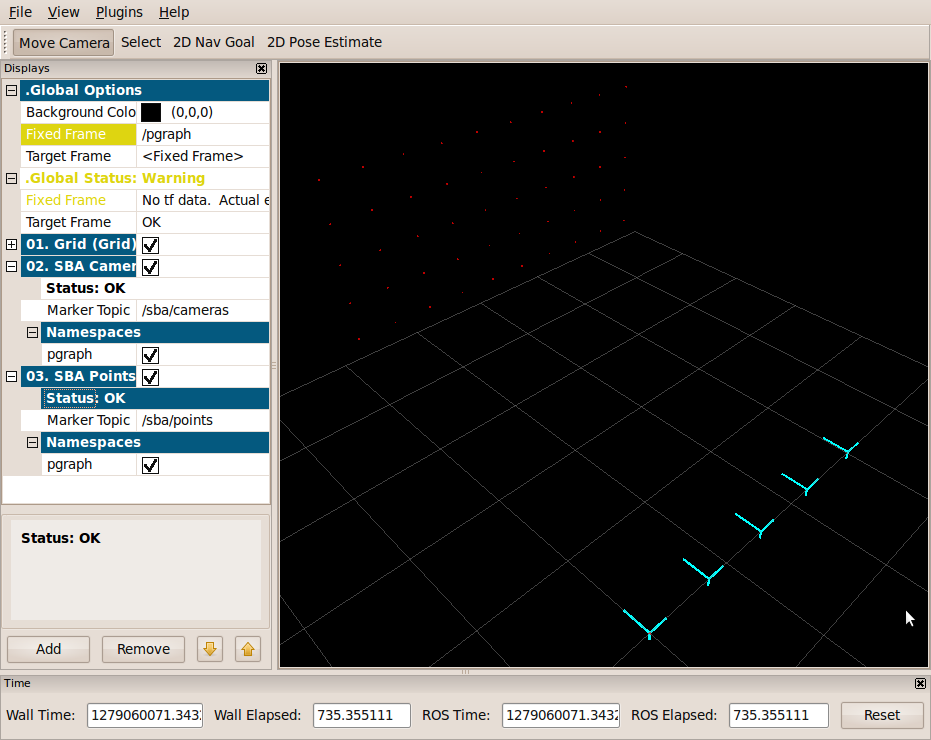Viewport: 931px width, 740px height.
Task: Click the 'No tf data' status message
Action: point(203,200)
